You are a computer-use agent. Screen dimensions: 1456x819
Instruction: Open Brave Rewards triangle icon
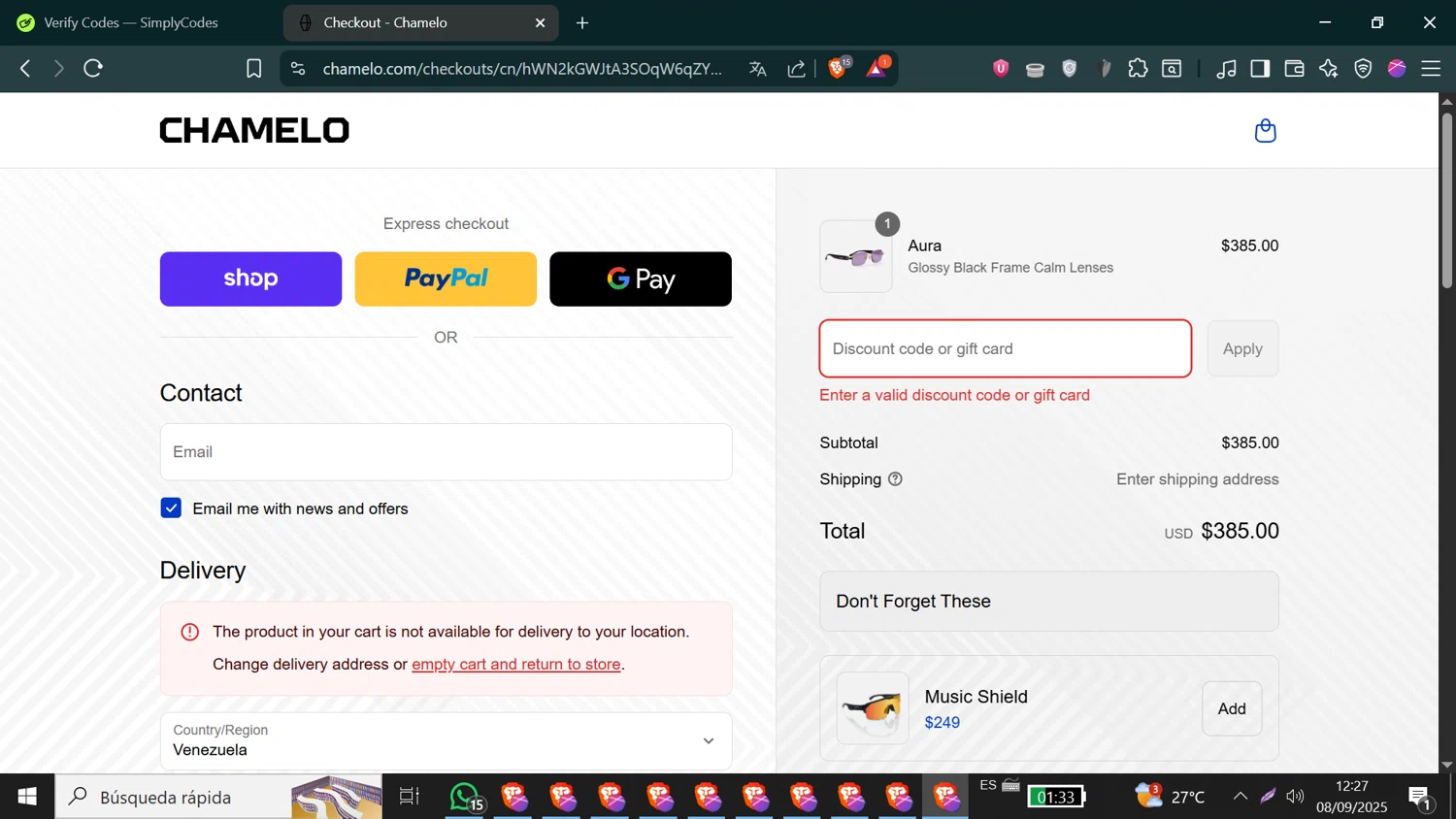coord(877,68)
